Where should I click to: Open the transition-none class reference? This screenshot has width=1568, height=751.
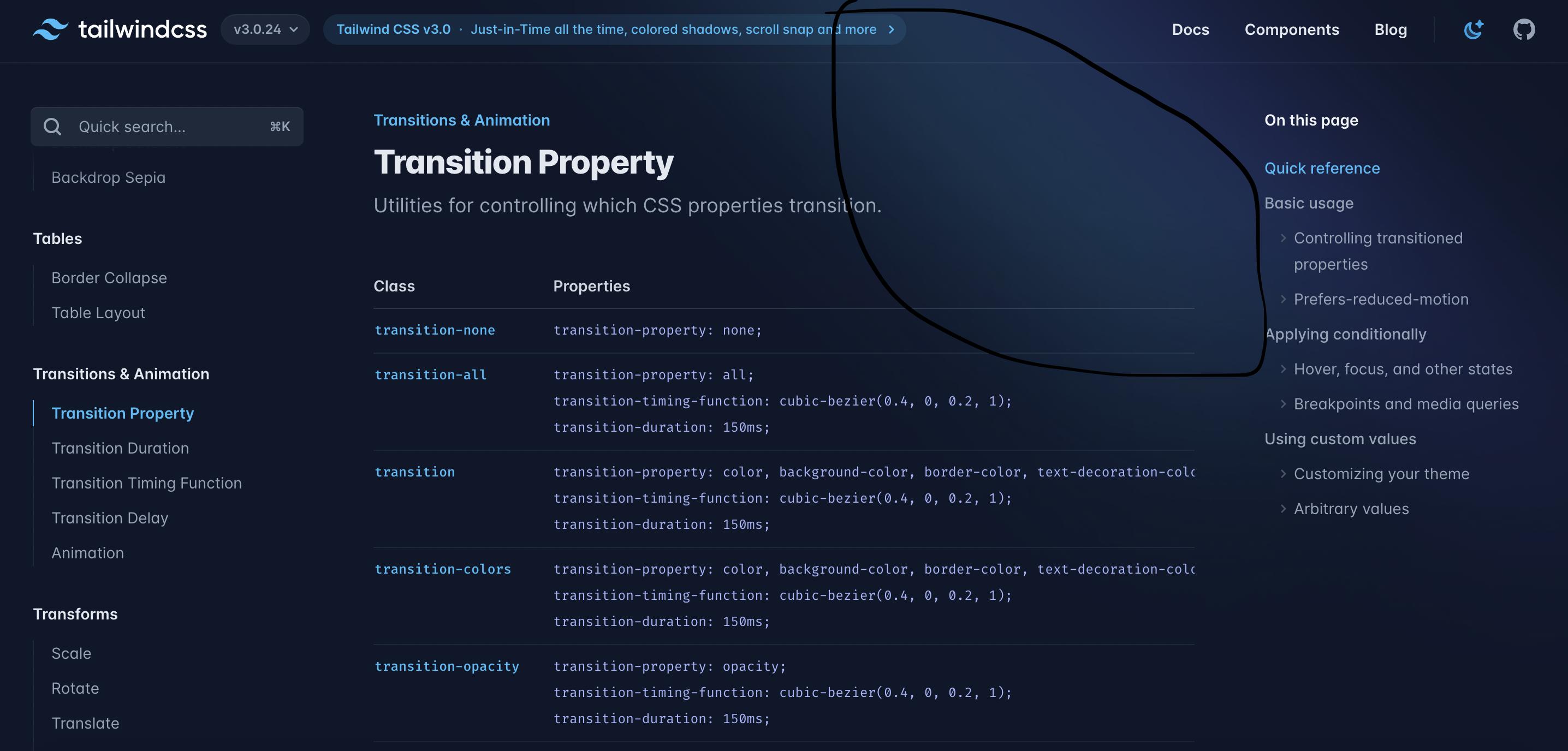434,330
